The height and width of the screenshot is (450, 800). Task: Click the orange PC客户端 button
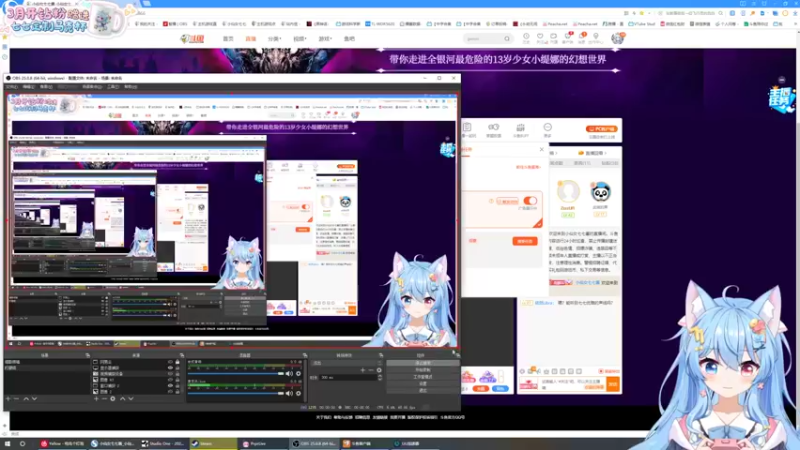(x=602, y=129)
